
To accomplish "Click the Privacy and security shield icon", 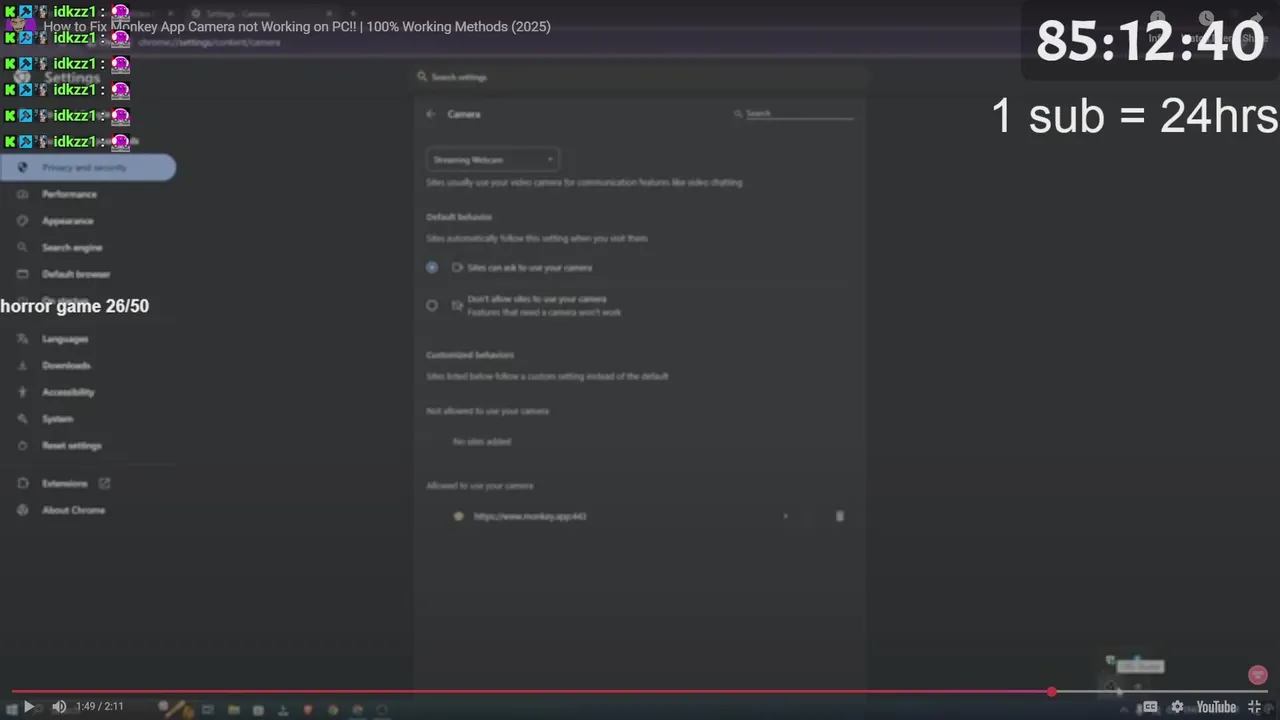I will pos(23,168).
